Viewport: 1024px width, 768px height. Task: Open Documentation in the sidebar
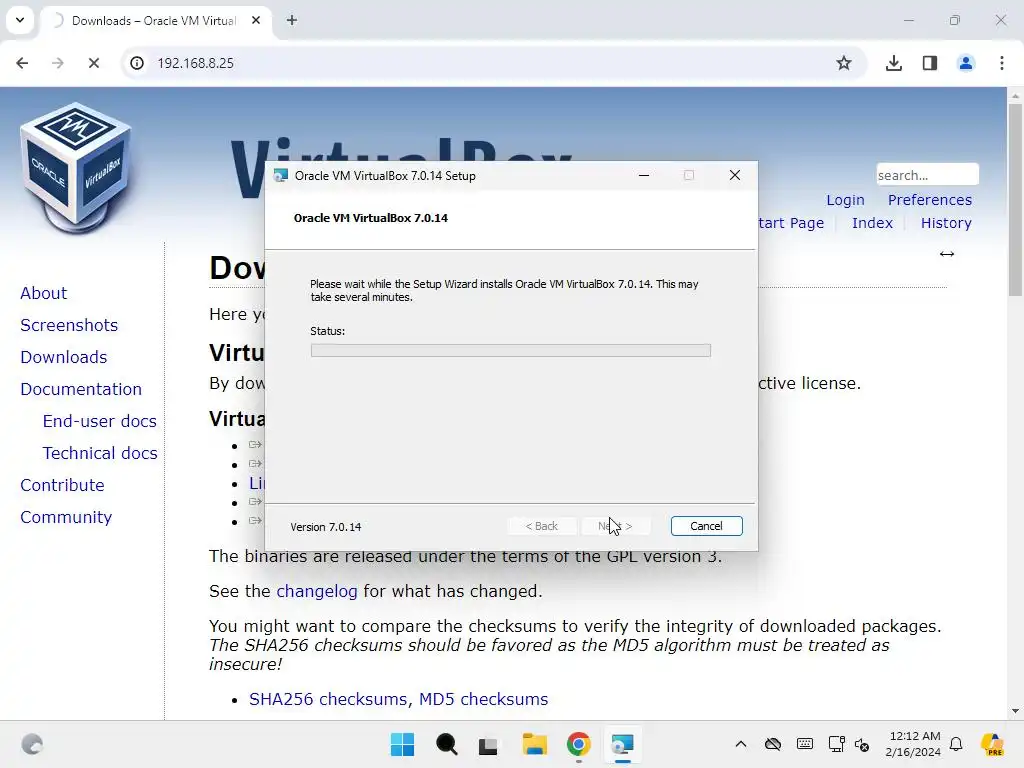(x=81, y=389)
